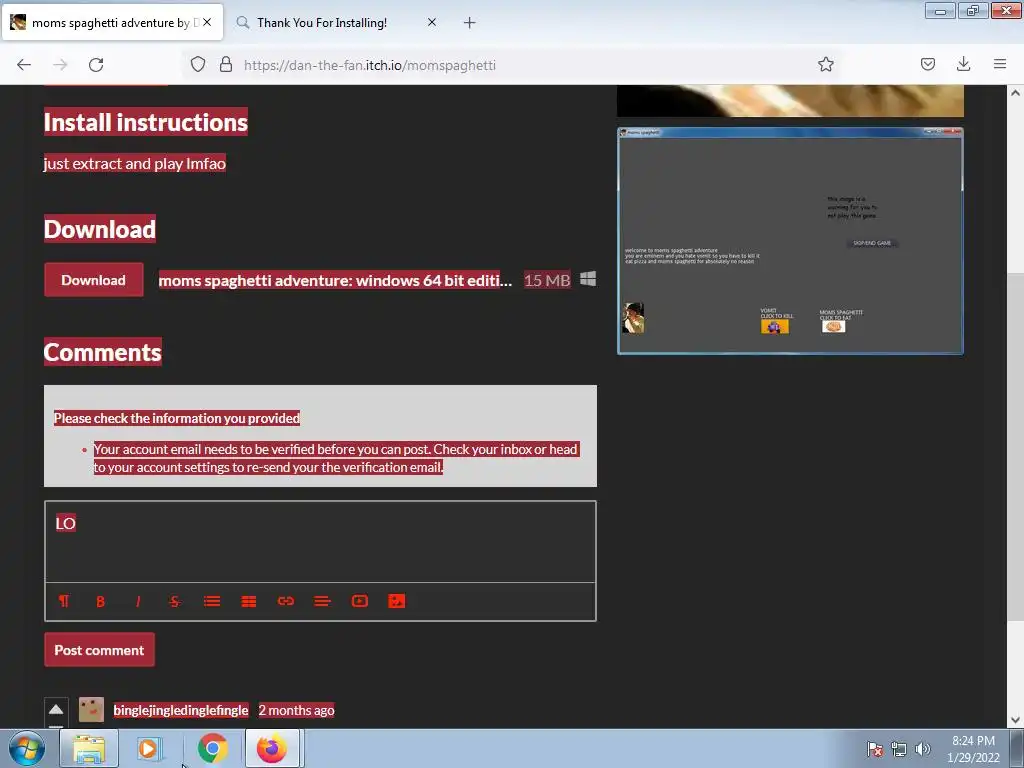Switch to Thank You For Installing tab
Screen dimensions: 1024x768
click(x=322, y=23)
